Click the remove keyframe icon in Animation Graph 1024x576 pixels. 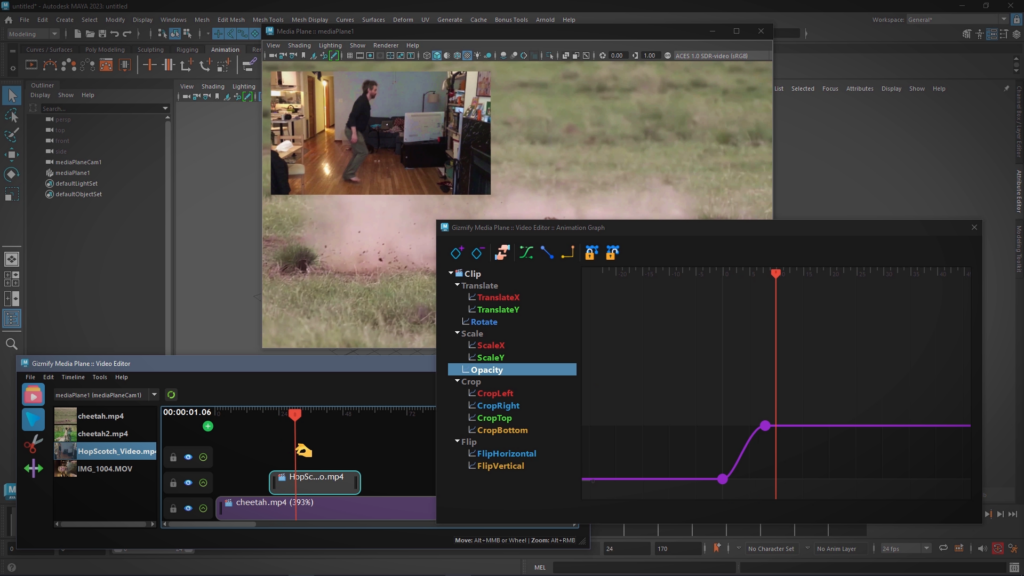coord(478,253)
